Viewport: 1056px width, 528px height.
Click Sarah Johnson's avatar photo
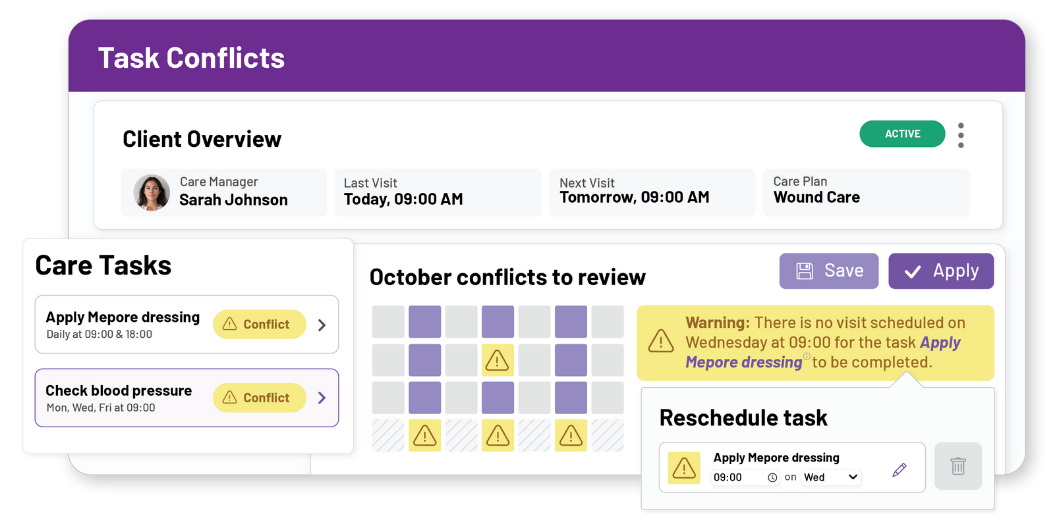(152, 192)
